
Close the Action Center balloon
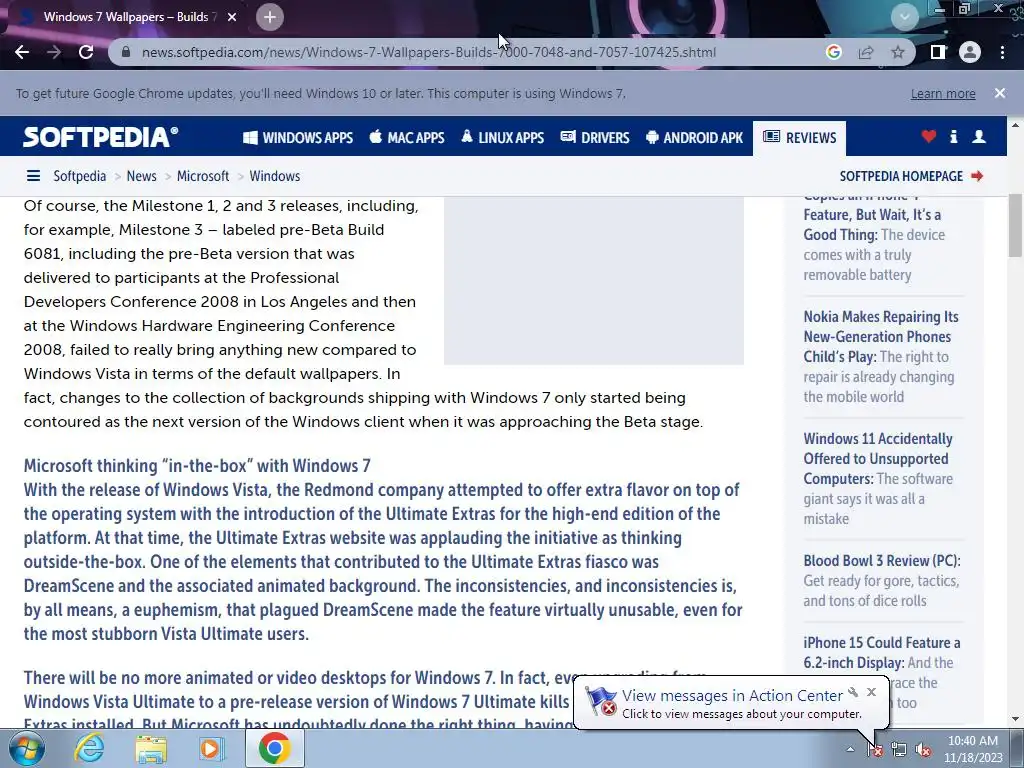(x=871, y=692)
